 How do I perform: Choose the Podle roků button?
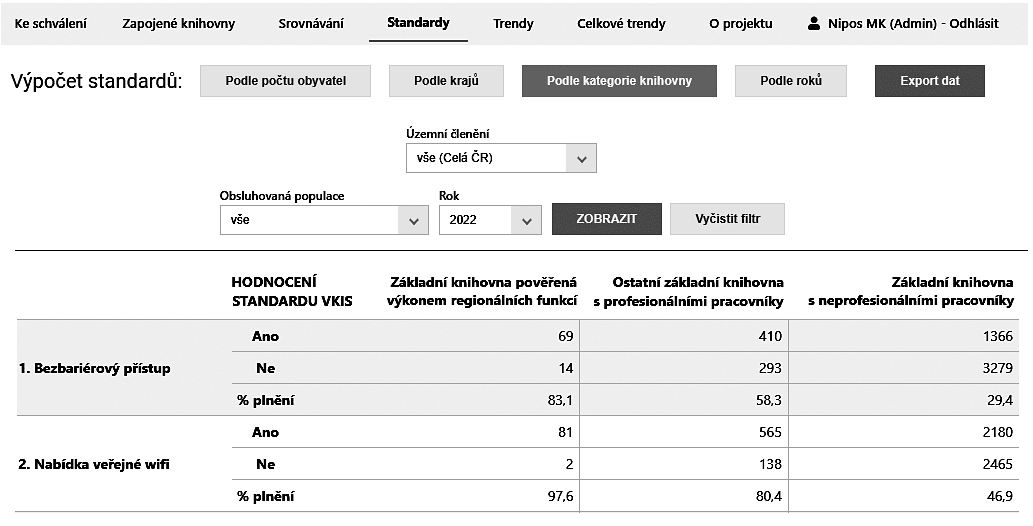pyautogui.click(x=791, y=81)
